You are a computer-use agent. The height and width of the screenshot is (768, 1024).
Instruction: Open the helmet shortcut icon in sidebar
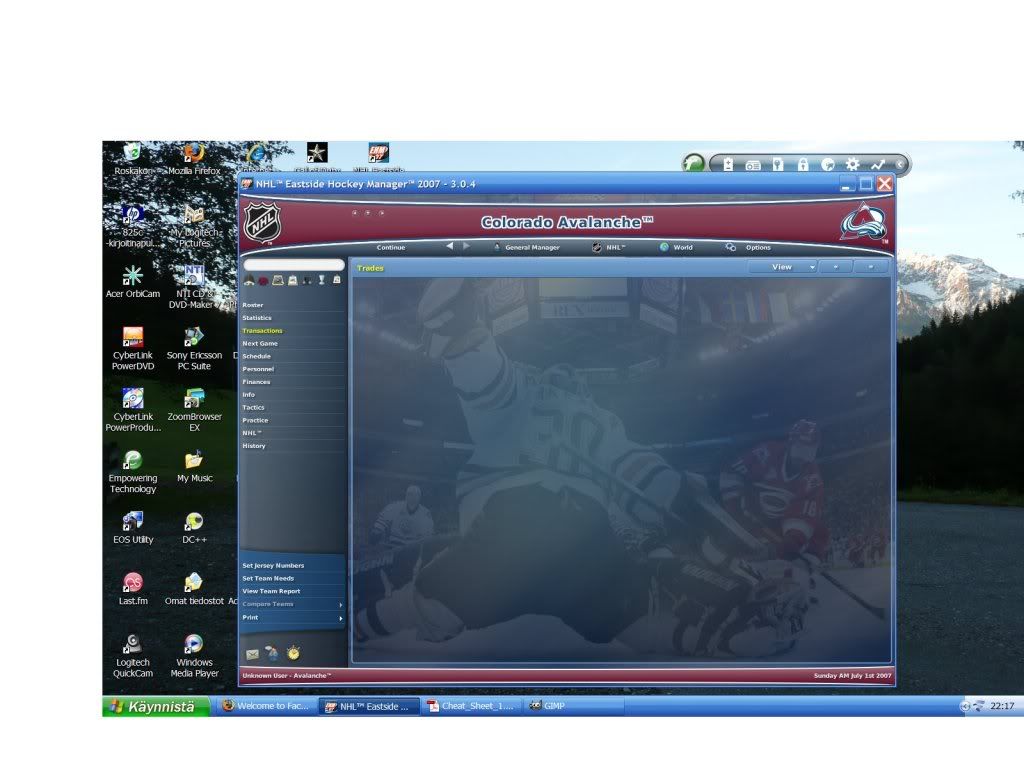tap(249, 280)
